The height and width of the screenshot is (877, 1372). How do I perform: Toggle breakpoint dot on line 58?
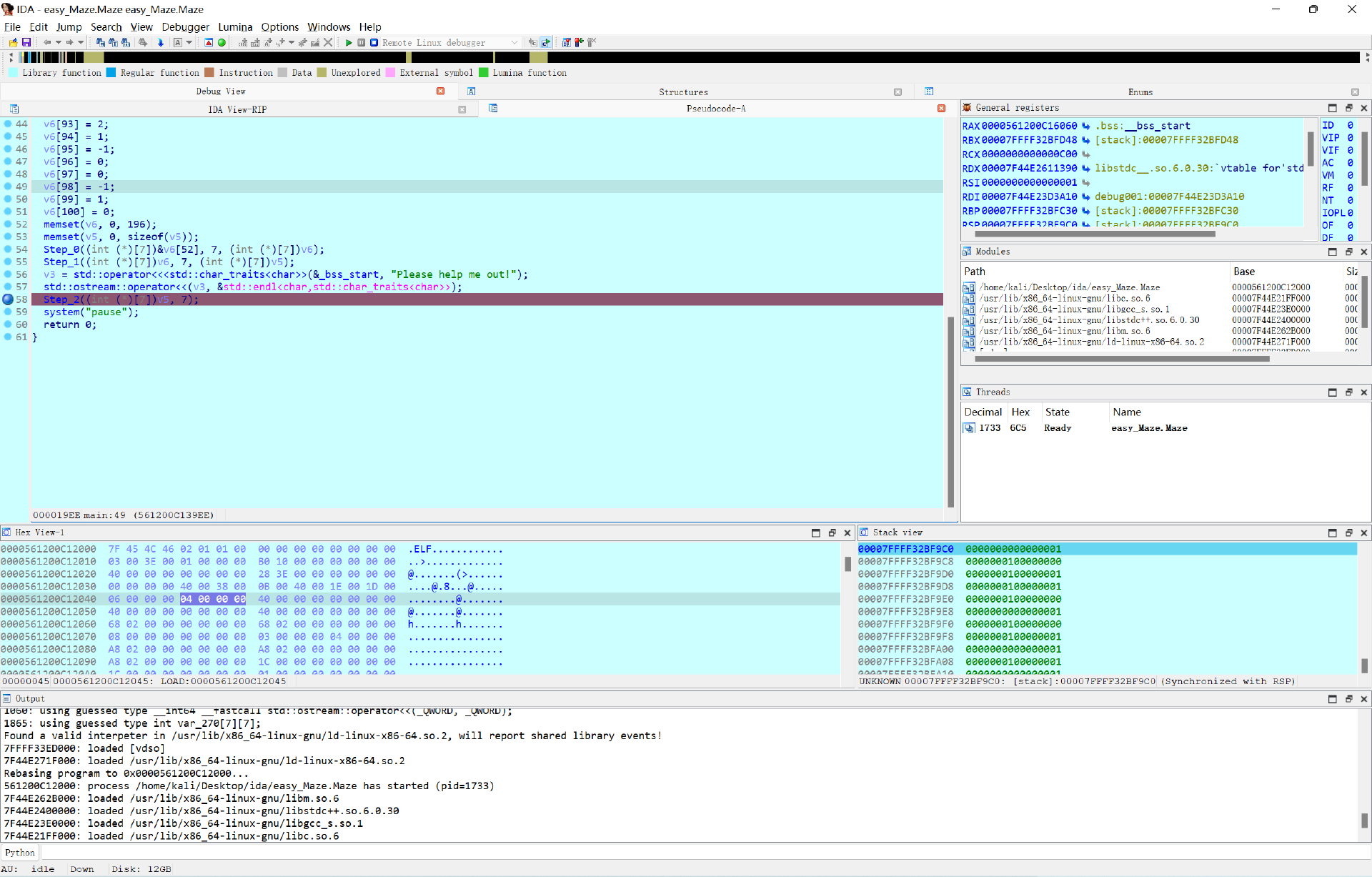point(8,299)
